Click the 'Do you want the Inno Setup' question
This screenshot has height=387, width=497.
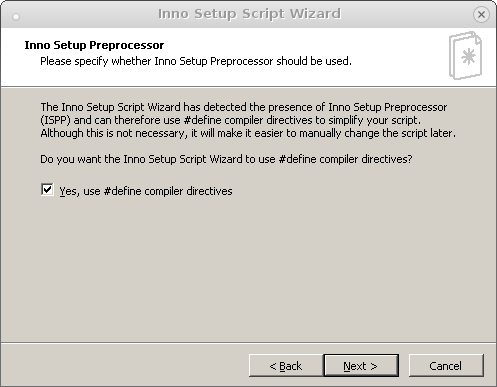click(226, 159)
